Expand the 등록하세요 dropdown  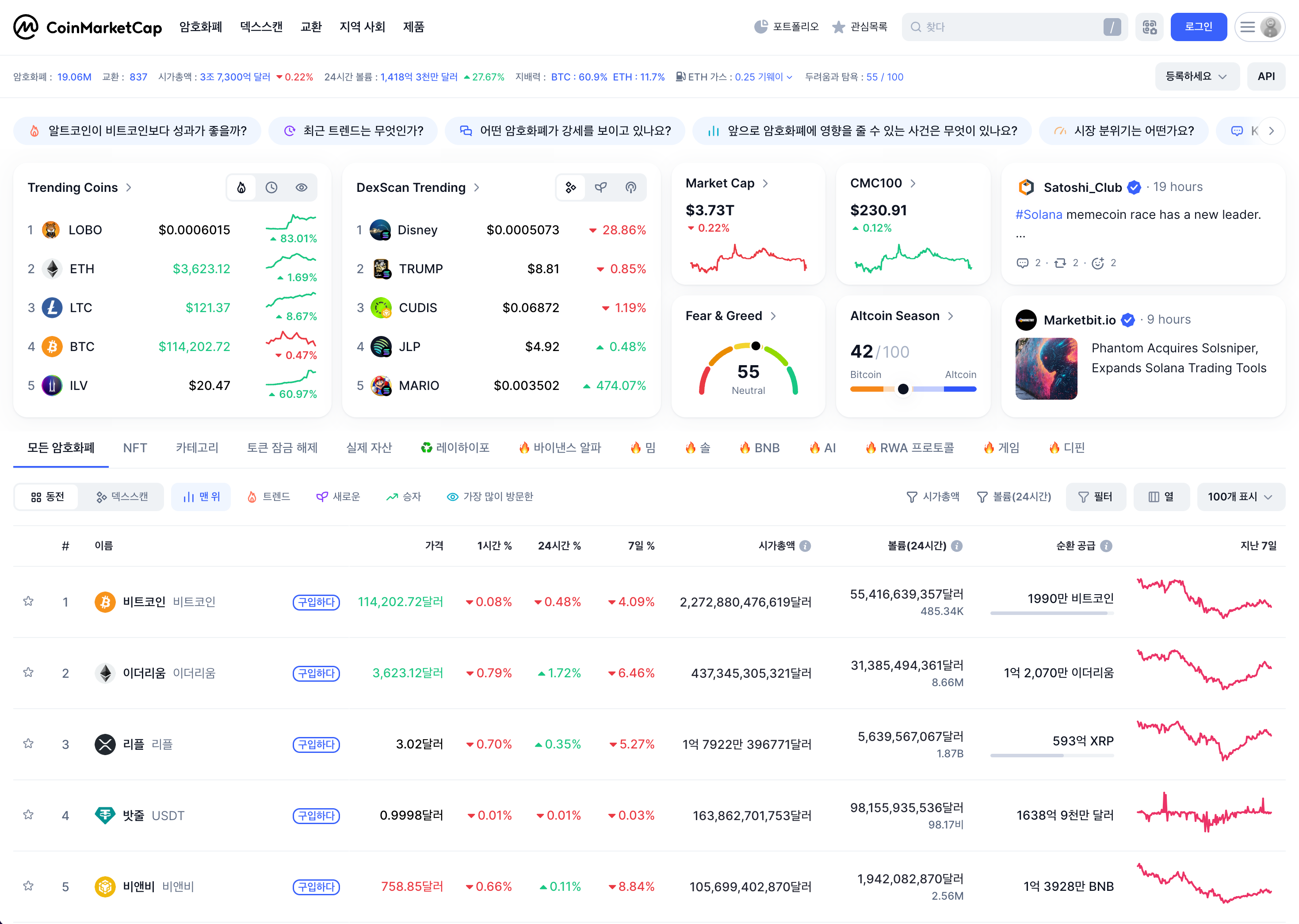click(x=1196, y=76)
